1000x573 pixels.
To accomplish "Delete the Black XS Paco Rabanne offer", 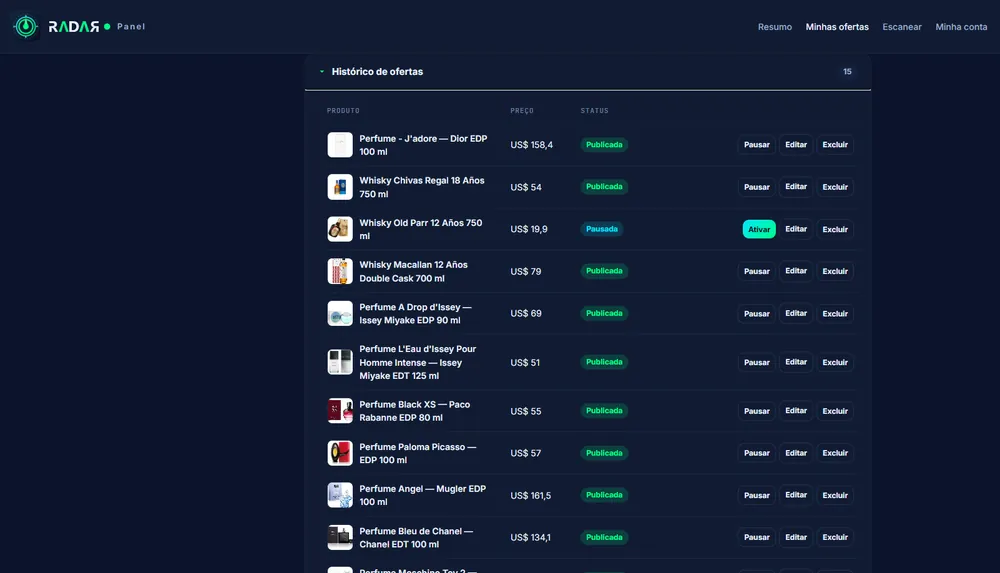I will (x=835, y=411).
